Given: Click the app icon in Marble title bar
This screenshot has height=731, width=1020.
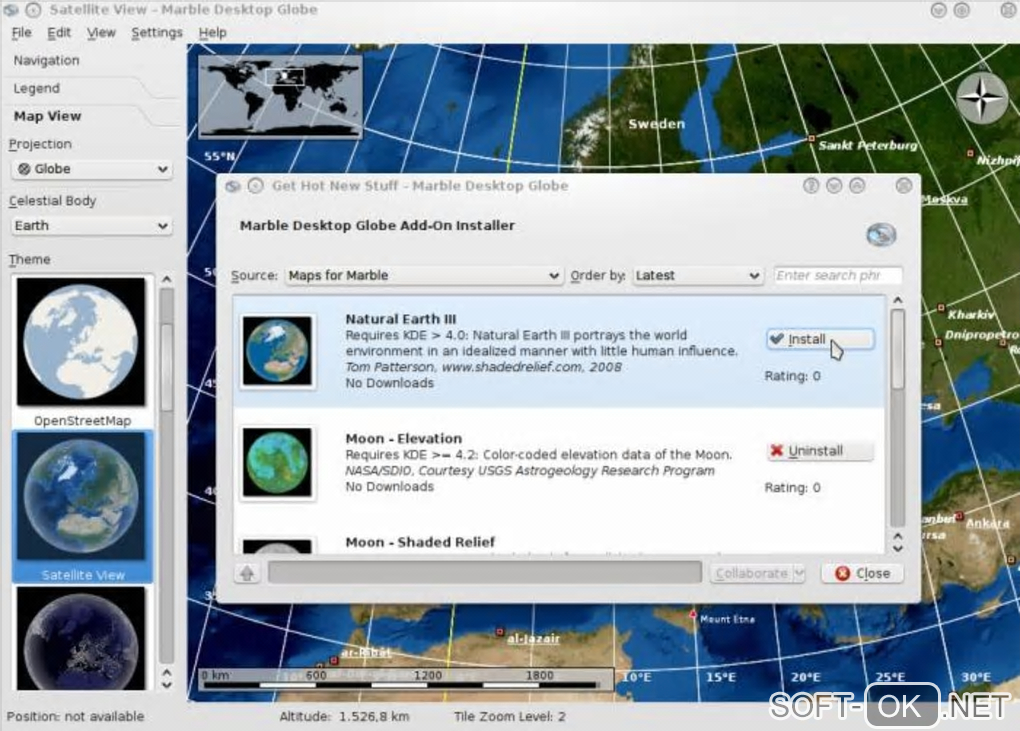Looking at the screenshot, I should (x=10, y=10).
